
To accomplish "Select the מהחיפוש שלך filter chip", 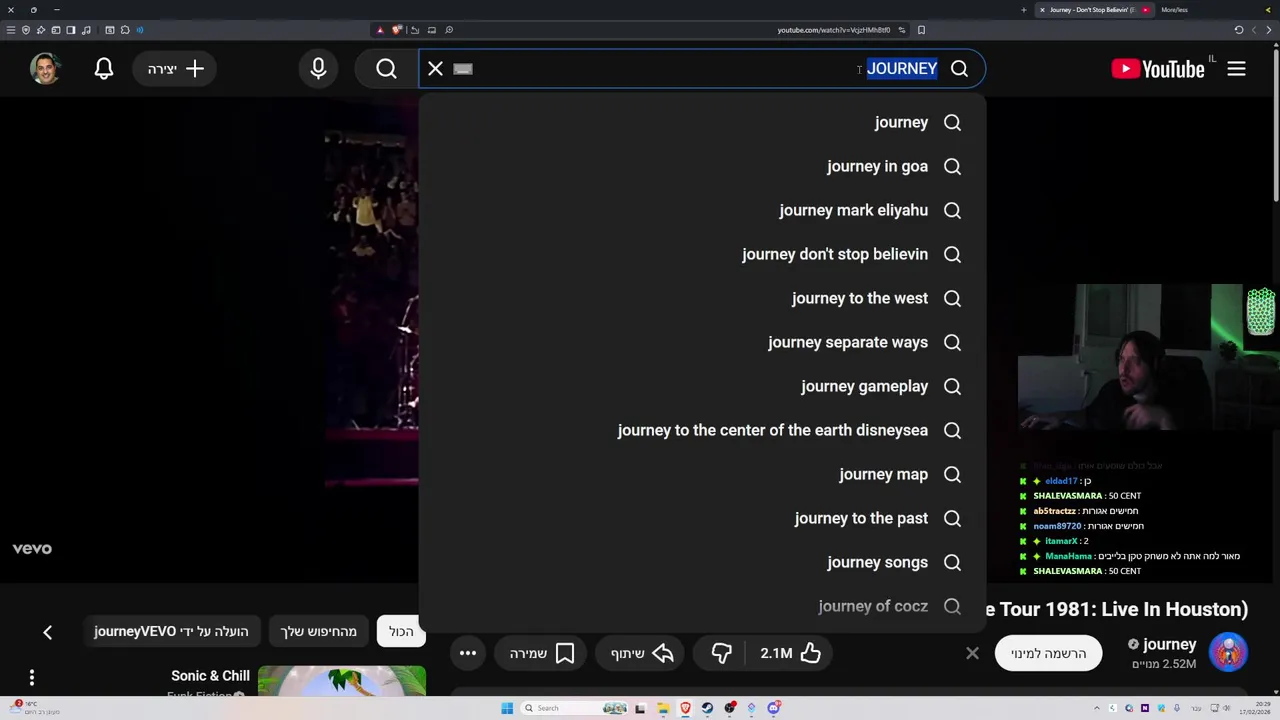I will [319, 631].
